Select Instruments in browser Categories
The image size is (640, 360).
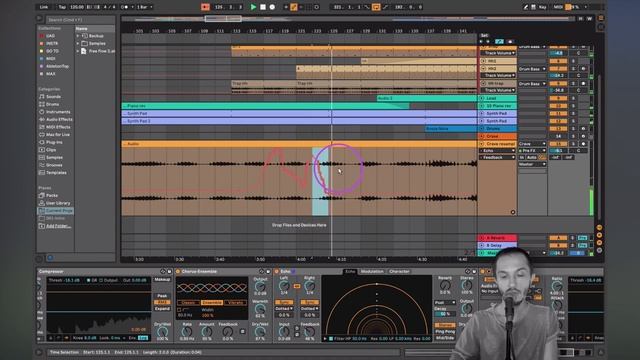pos(58,112)
